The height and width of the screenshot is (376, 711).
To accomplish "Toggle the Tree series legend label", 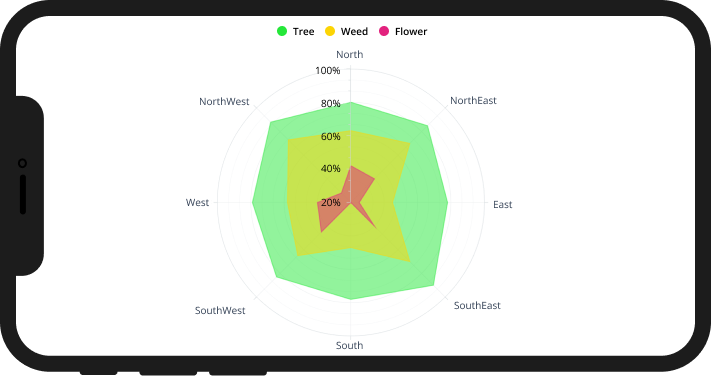I will (x=303, y=31).
